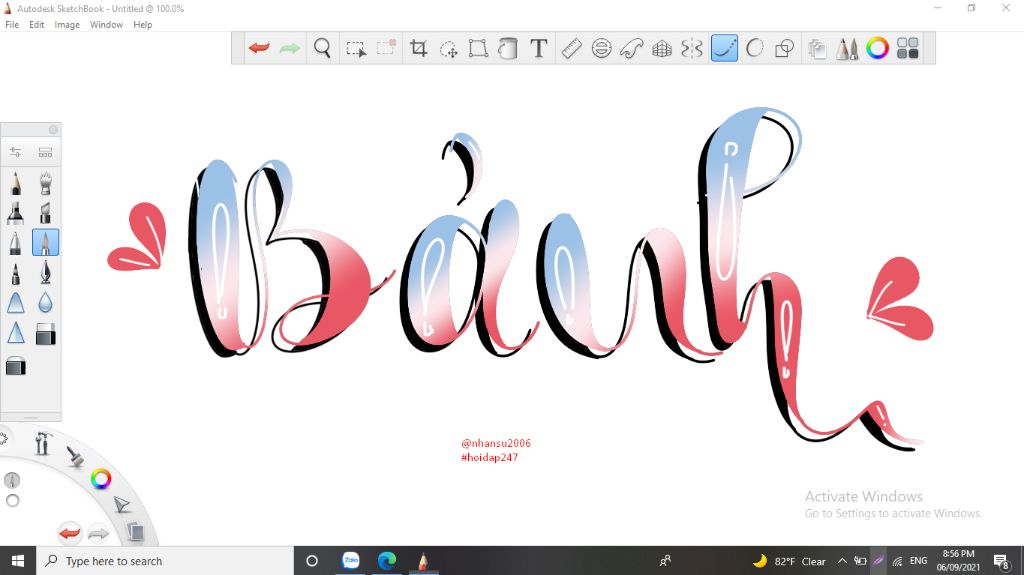Open the Copic Color Library grid
1024x575 pixels.
(908, 48)
